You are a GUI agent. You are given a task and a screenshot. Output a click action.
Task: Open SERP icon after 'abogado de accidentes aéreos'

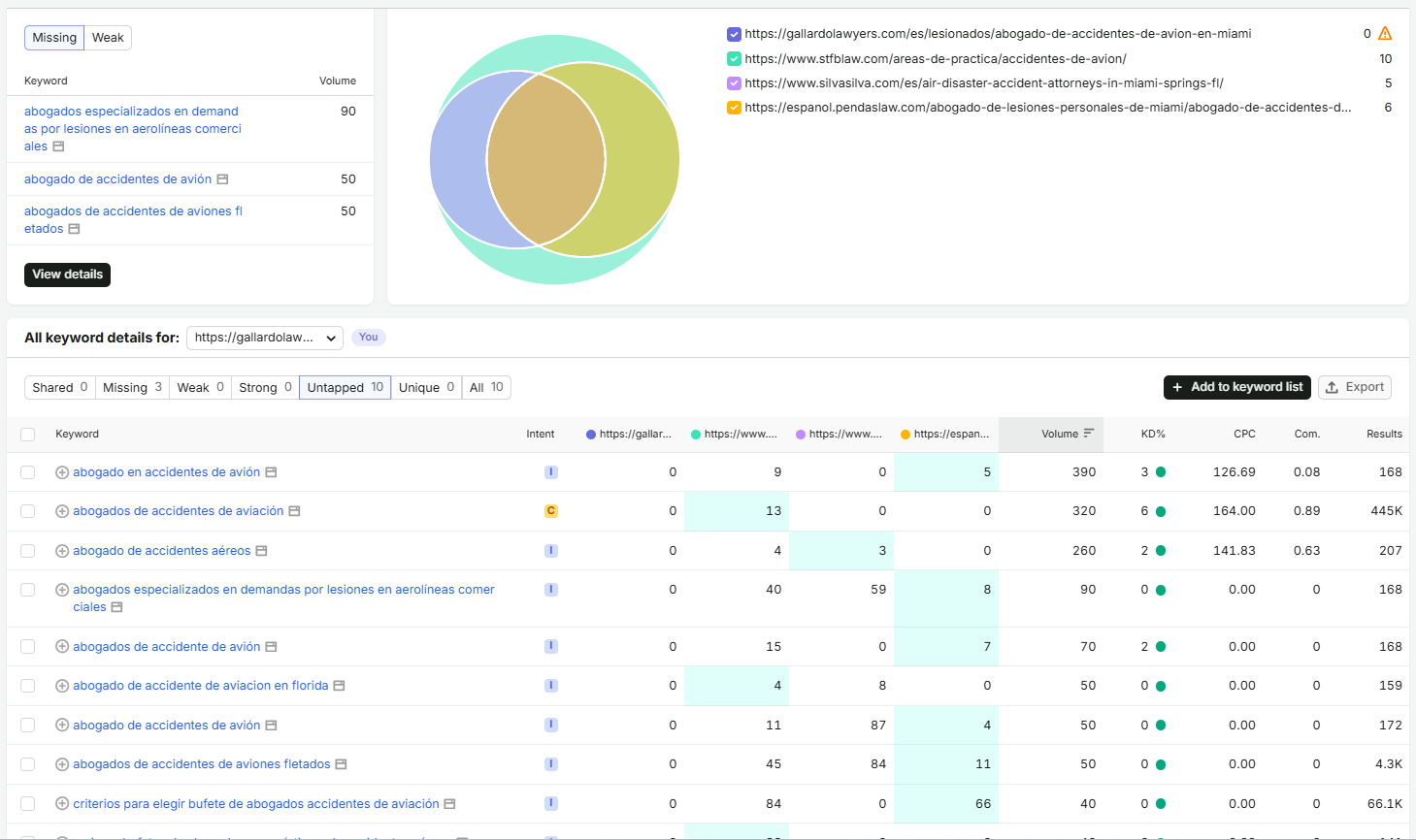[x=262, y=551]
